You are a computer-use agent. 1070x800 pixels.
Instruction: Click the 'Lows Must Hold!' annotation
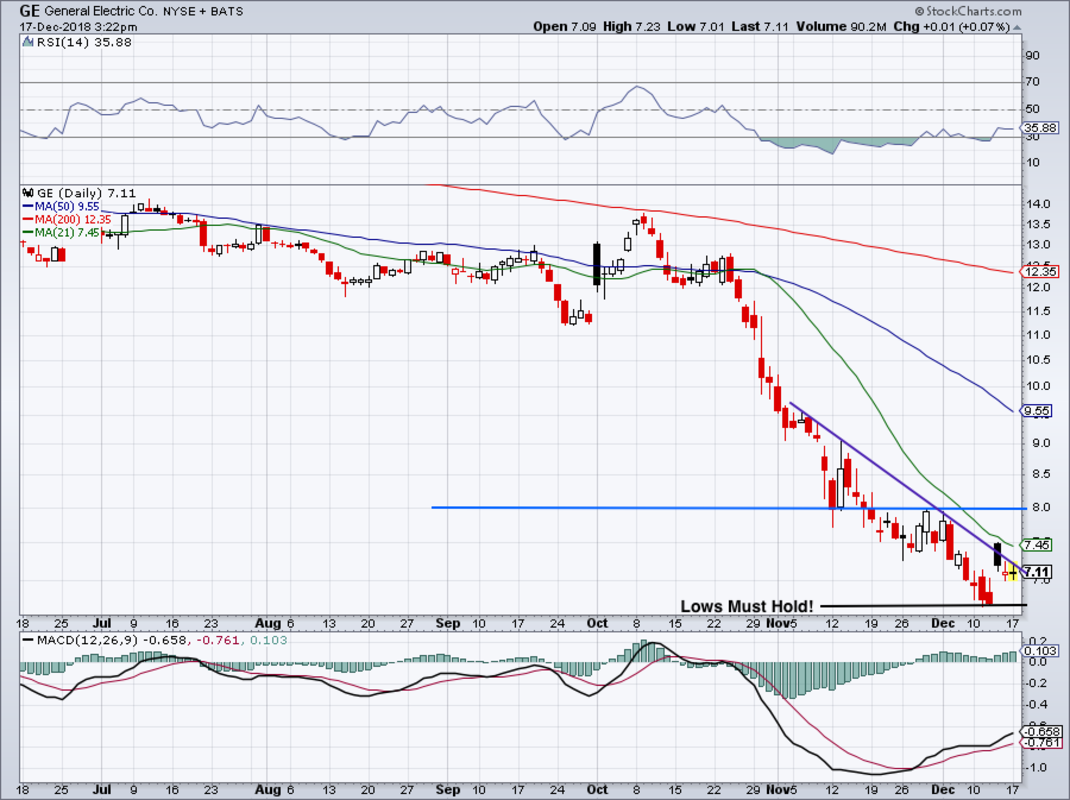point(746,606)
